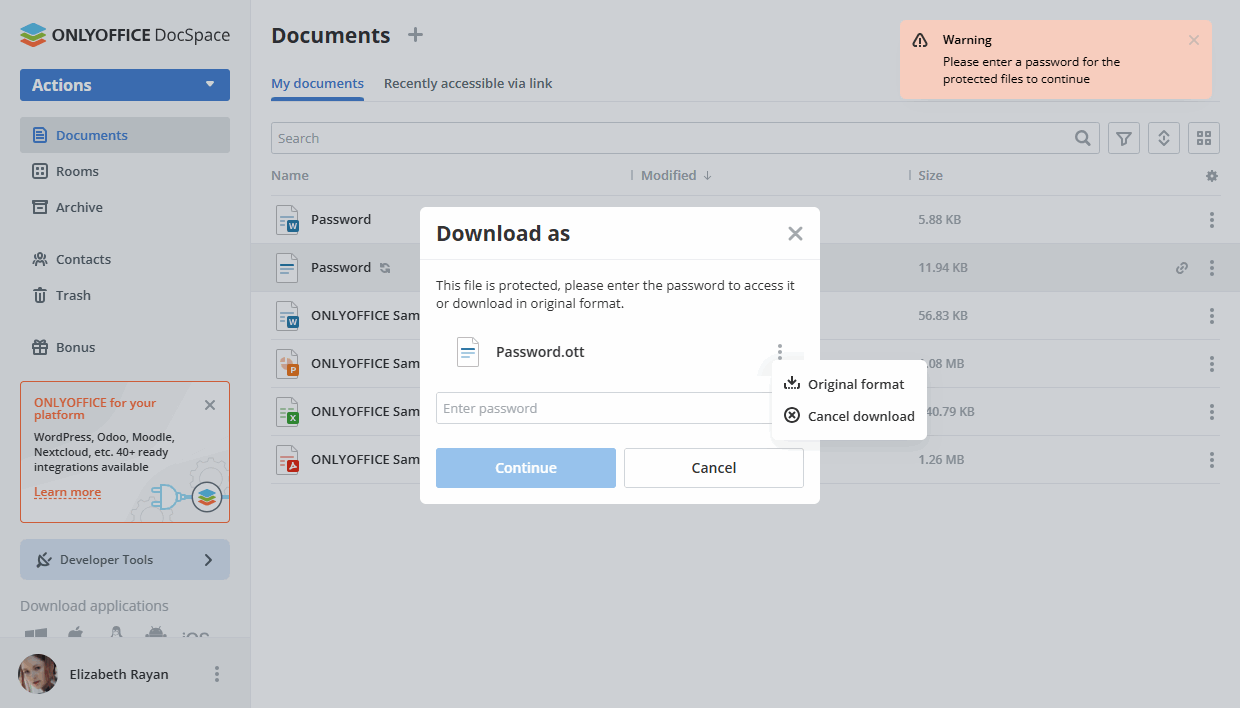
Task: Click the shared link icon on the Password row
Action: tap(1182, 268)
